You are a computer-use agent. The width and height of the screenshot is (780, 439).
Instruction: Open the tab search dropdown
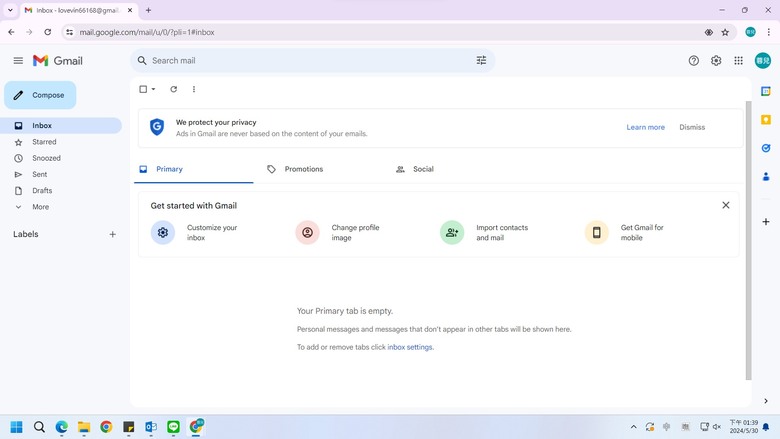10,10
